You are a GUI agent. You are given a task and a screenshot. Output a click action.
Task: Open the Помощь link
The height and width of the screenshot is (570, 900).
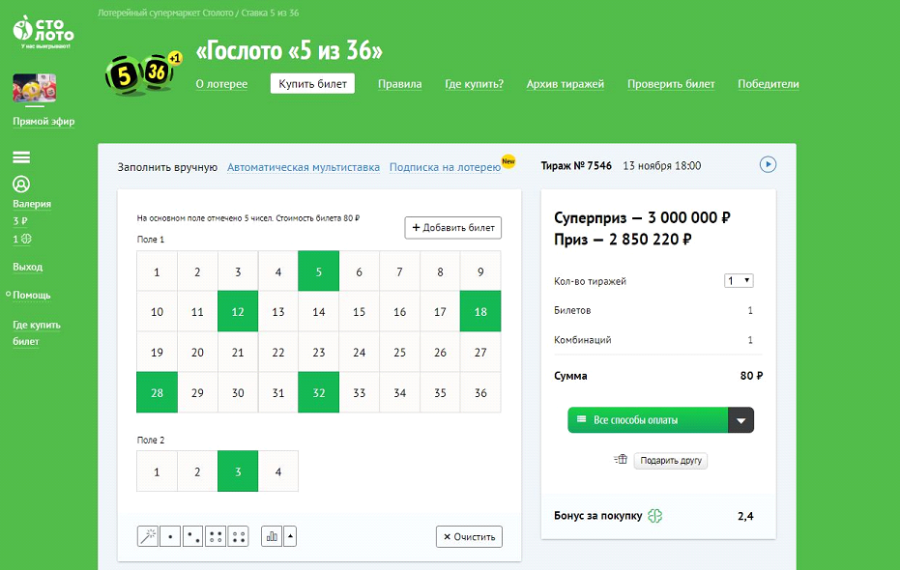[x=32, y=295]
